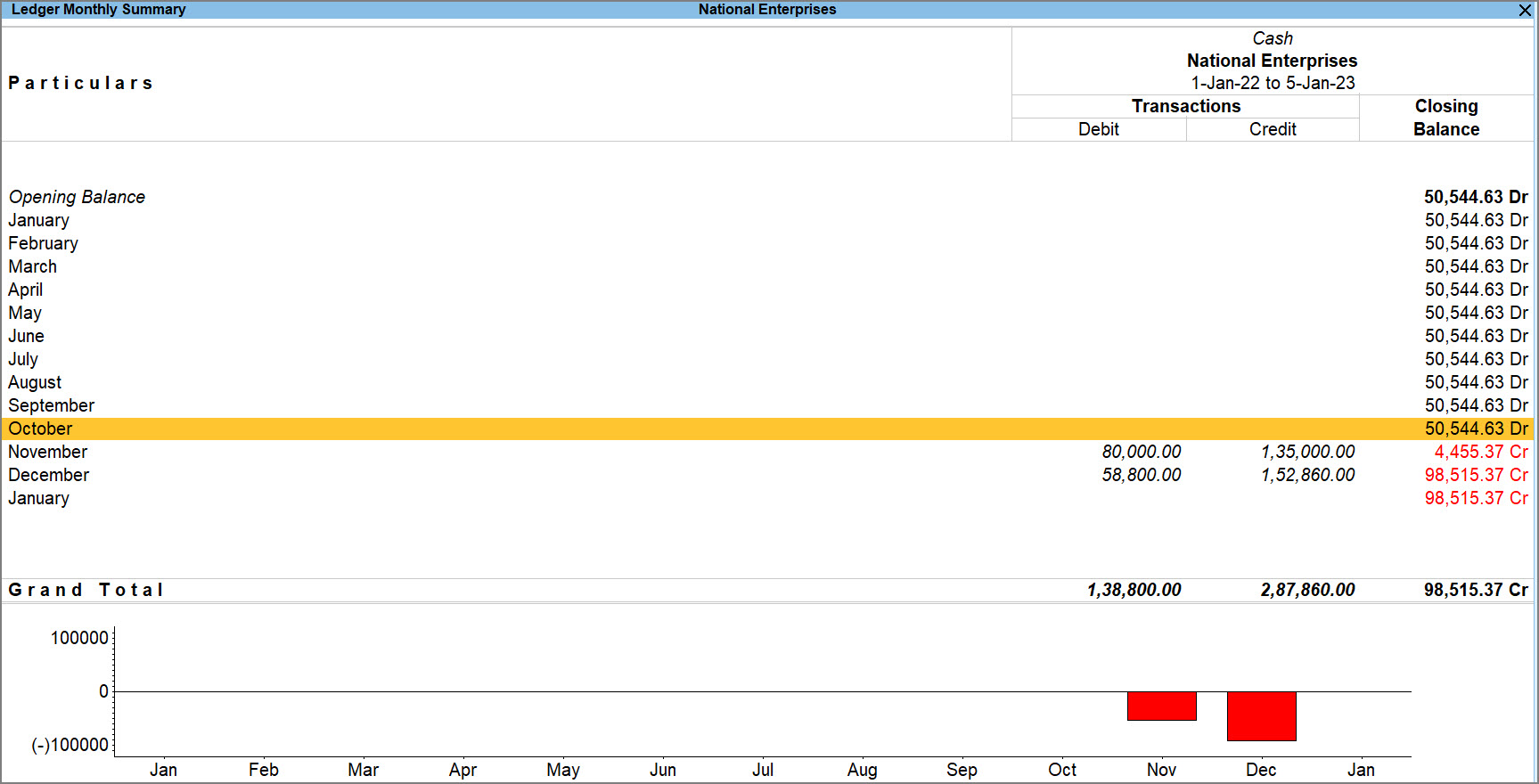Open the December month row
The width and height of the screenshot is (1539, 784).
[768, 475]
